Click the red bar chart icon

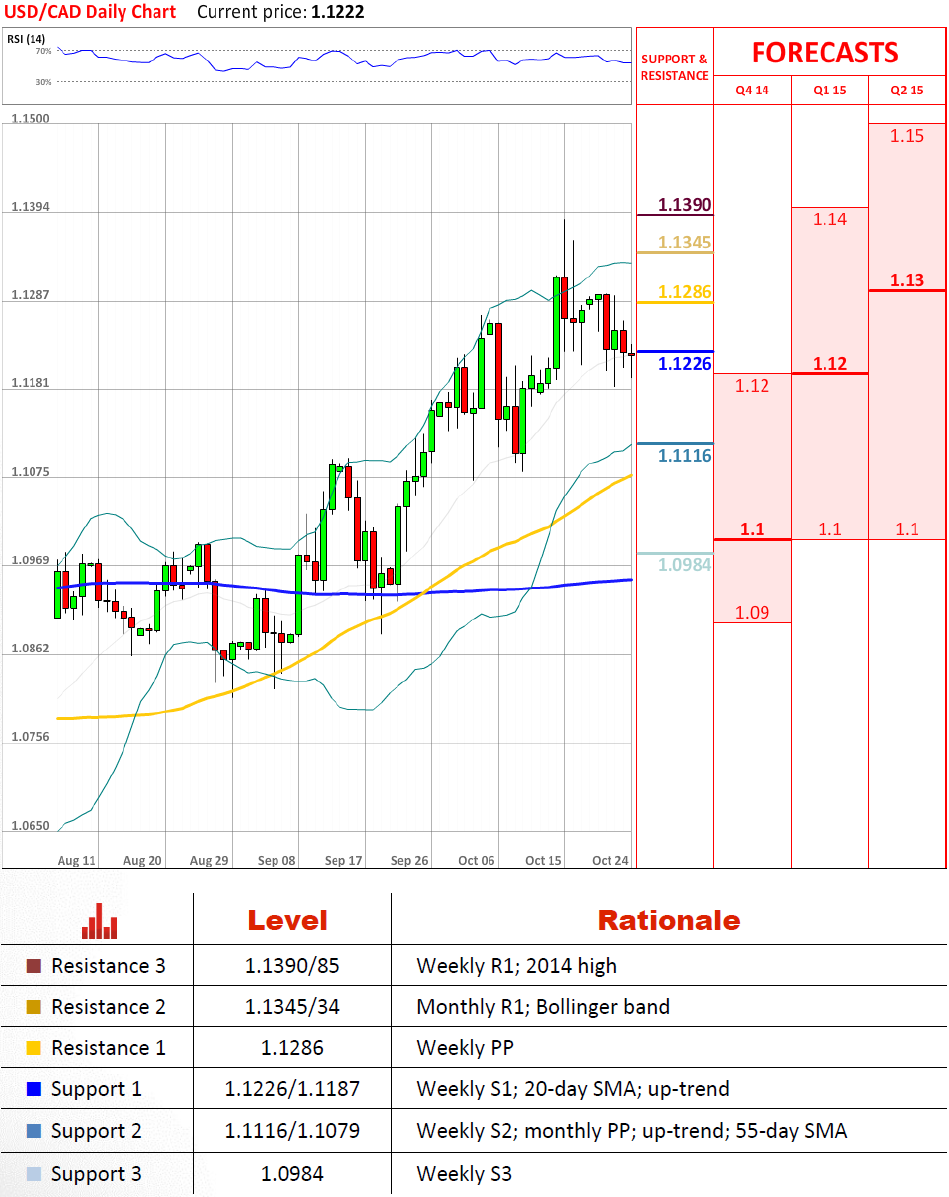pyautogui.click(x=99, y=921)
